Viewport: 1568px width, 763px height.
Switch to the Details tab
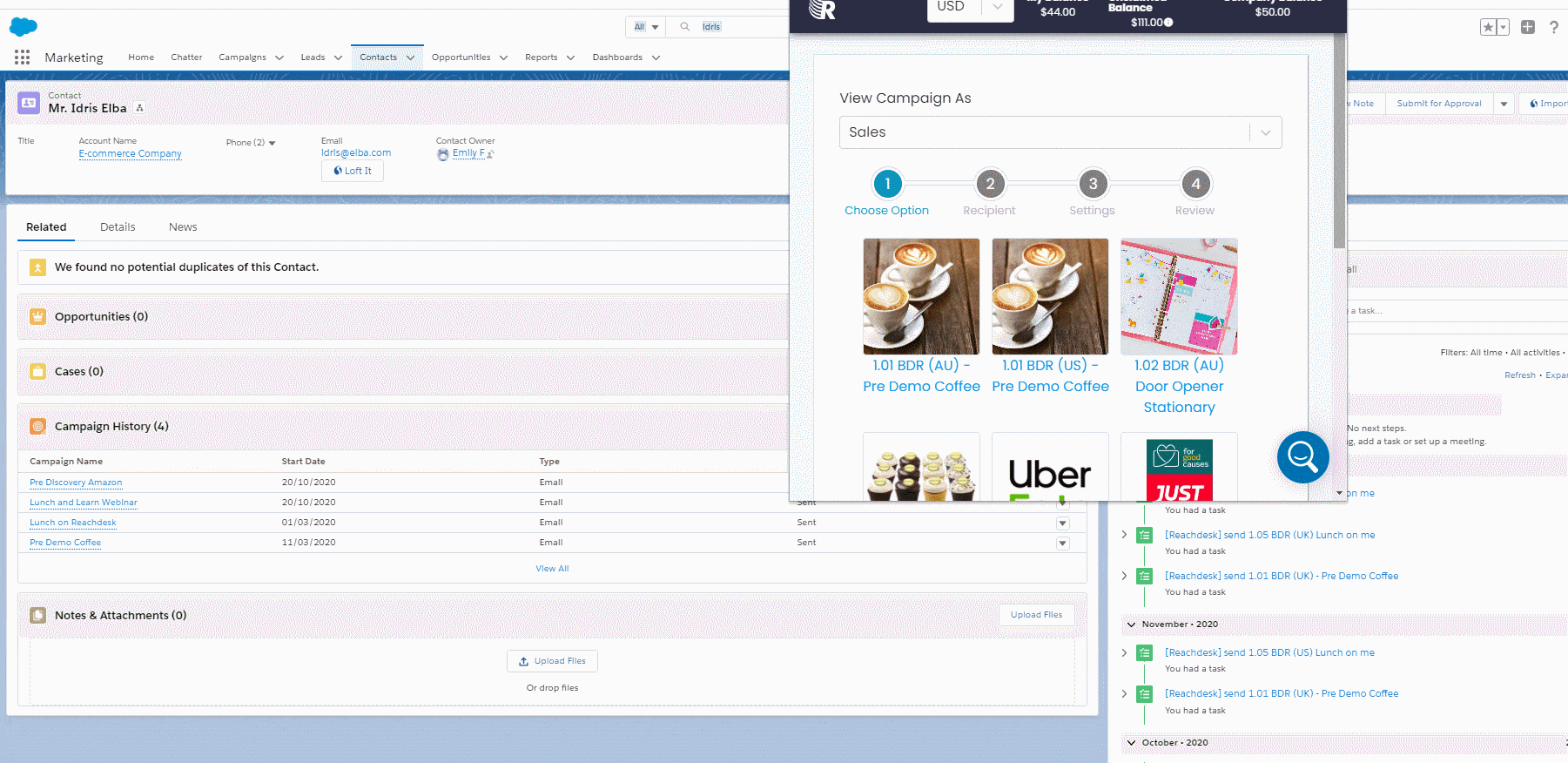[118, 227]
